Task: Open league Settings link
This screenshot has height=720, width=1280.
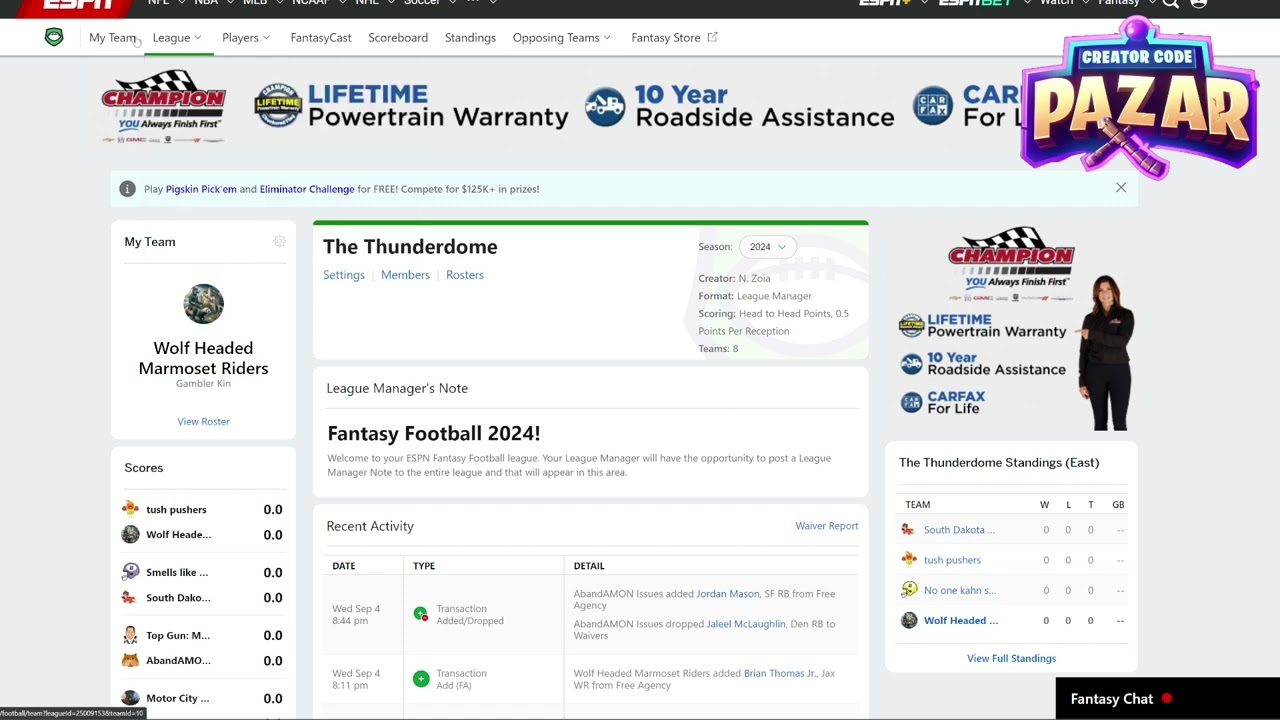Action: click(344, 275)
